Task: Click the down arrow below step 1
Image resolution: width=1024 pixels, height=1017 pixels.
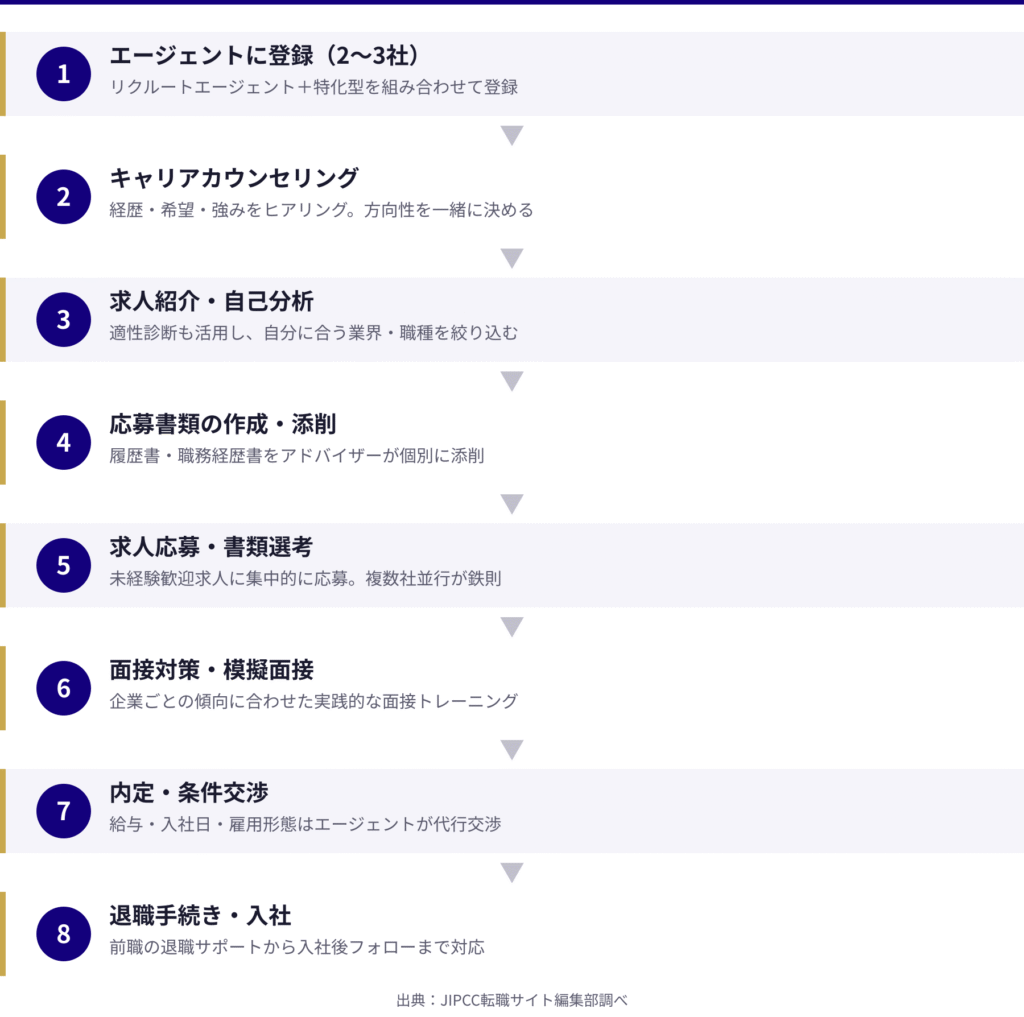Action: (512, 136)
